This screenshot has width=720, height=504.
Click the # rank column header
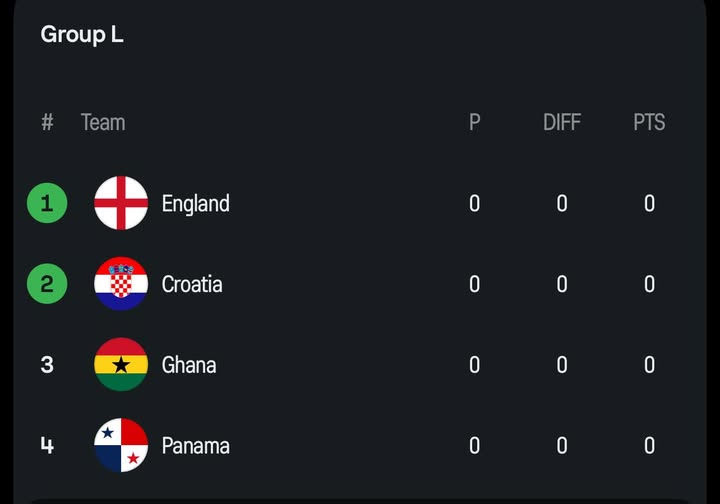point(47,123)
